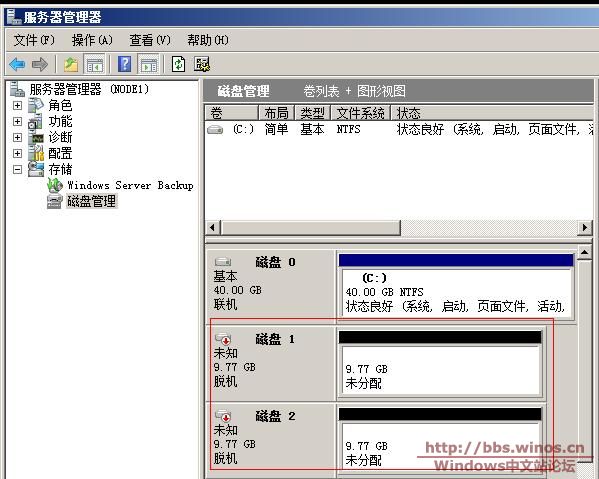
Task: Click the 文件系统 column header
Action: tap(360, 113)
